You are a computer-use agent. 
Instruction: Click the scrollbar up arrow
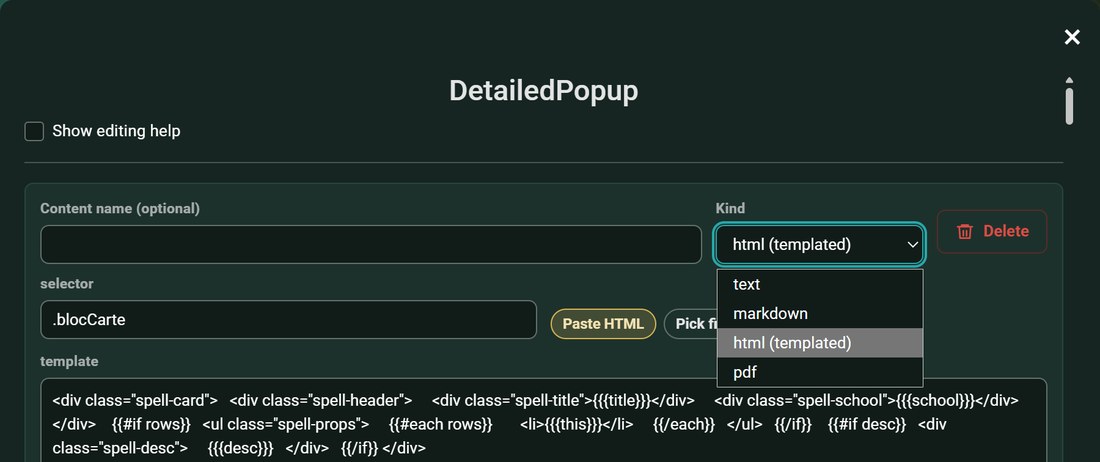pyautogui.click(x=1069, y=80)
